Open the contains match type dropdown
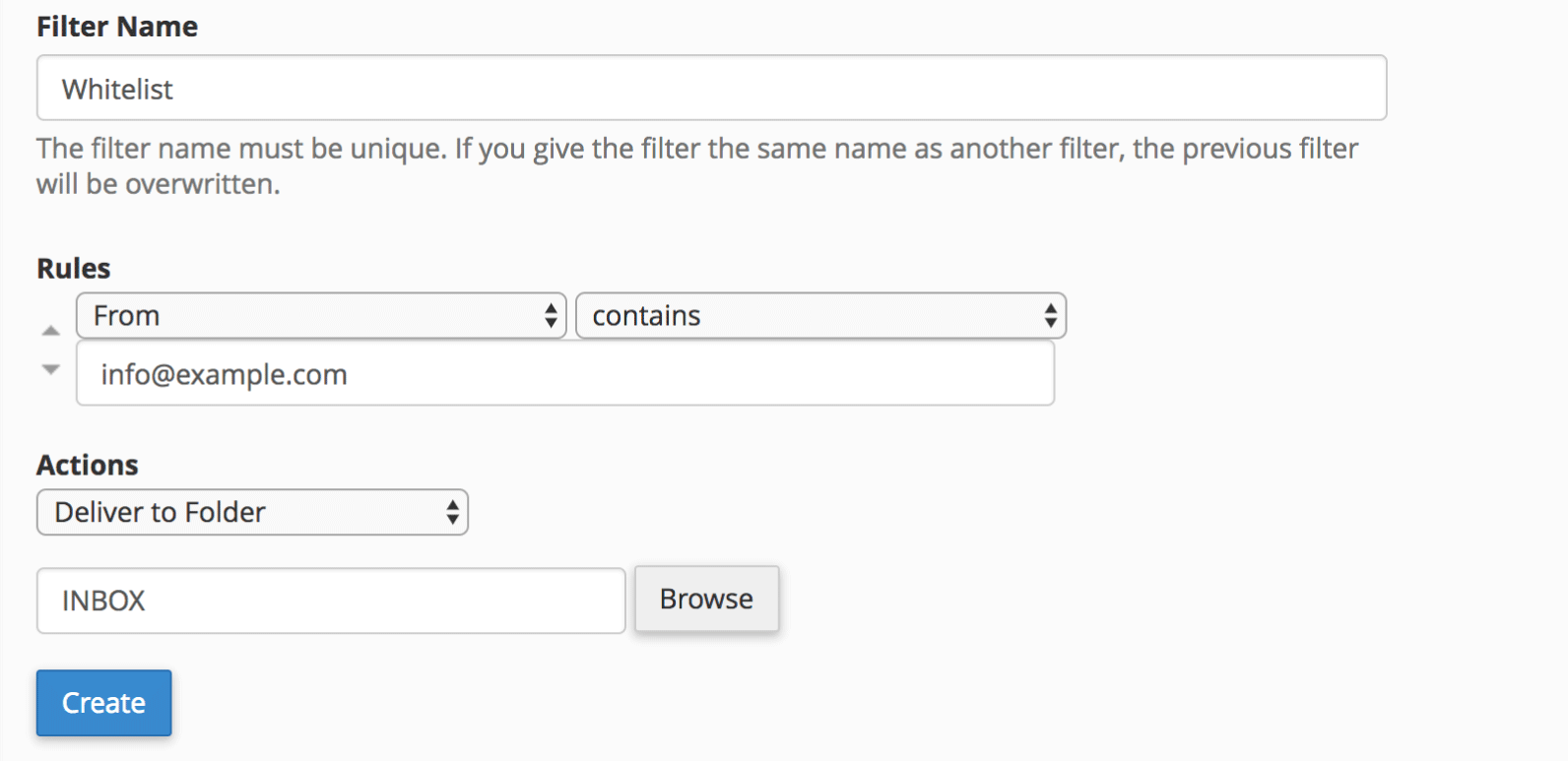 [x=819, y=316]
